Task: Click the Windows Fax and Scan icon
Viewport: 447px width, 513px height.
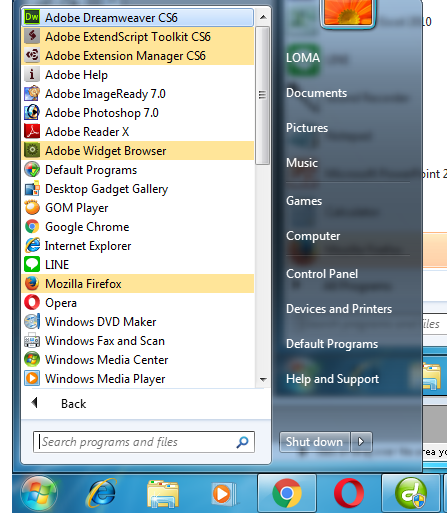Action: 32,340
